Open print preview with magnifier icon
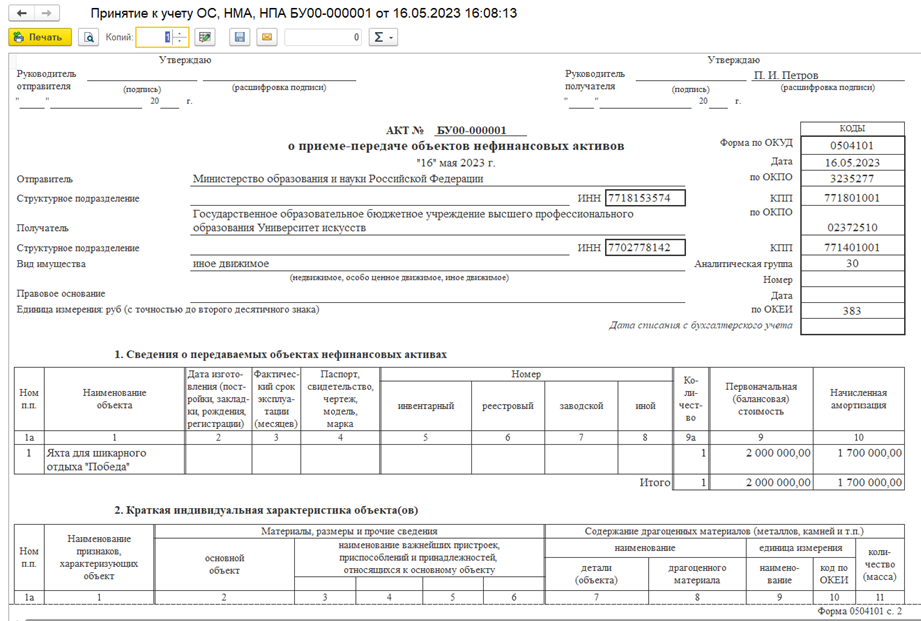The height and width of the screenshot is (621, 921). [x=89, y=37]
